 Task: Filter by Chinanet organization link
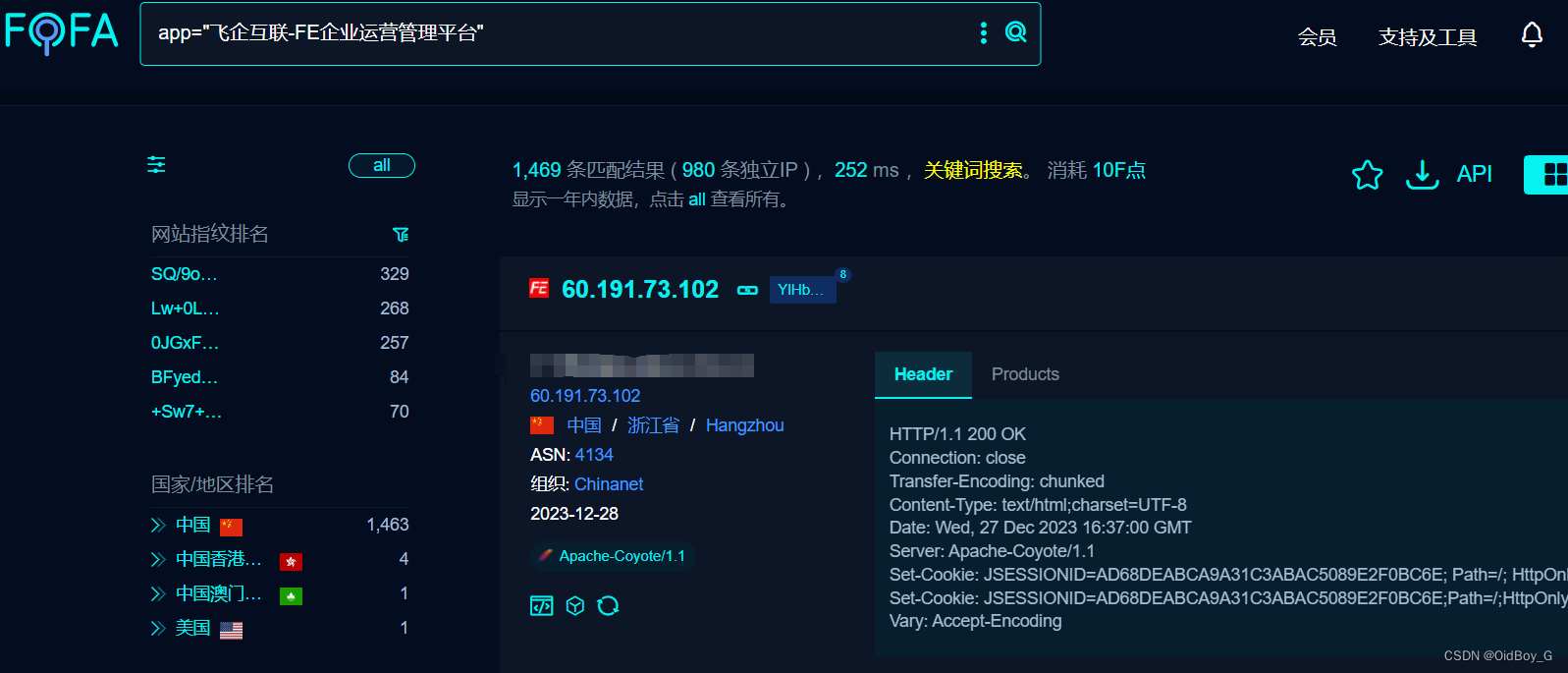coord(609,484)
